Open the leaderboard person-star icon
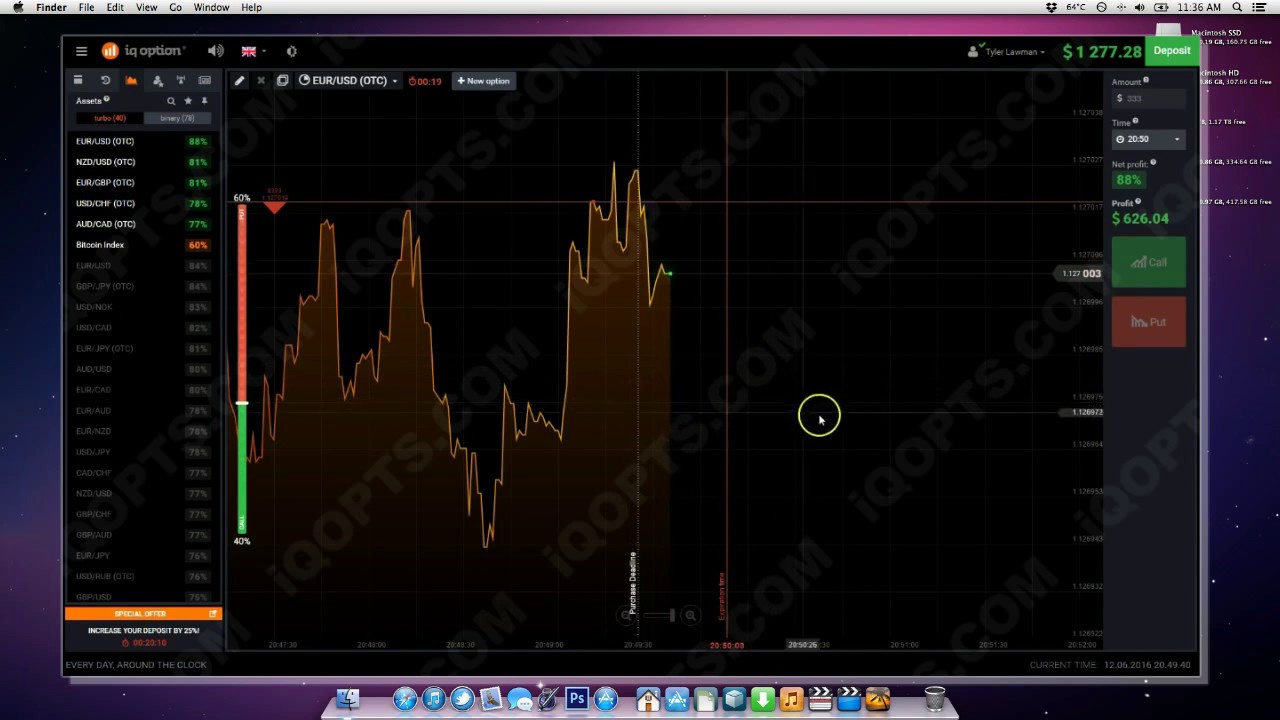This screenshot has width=1280, height=720. [157, 80]
